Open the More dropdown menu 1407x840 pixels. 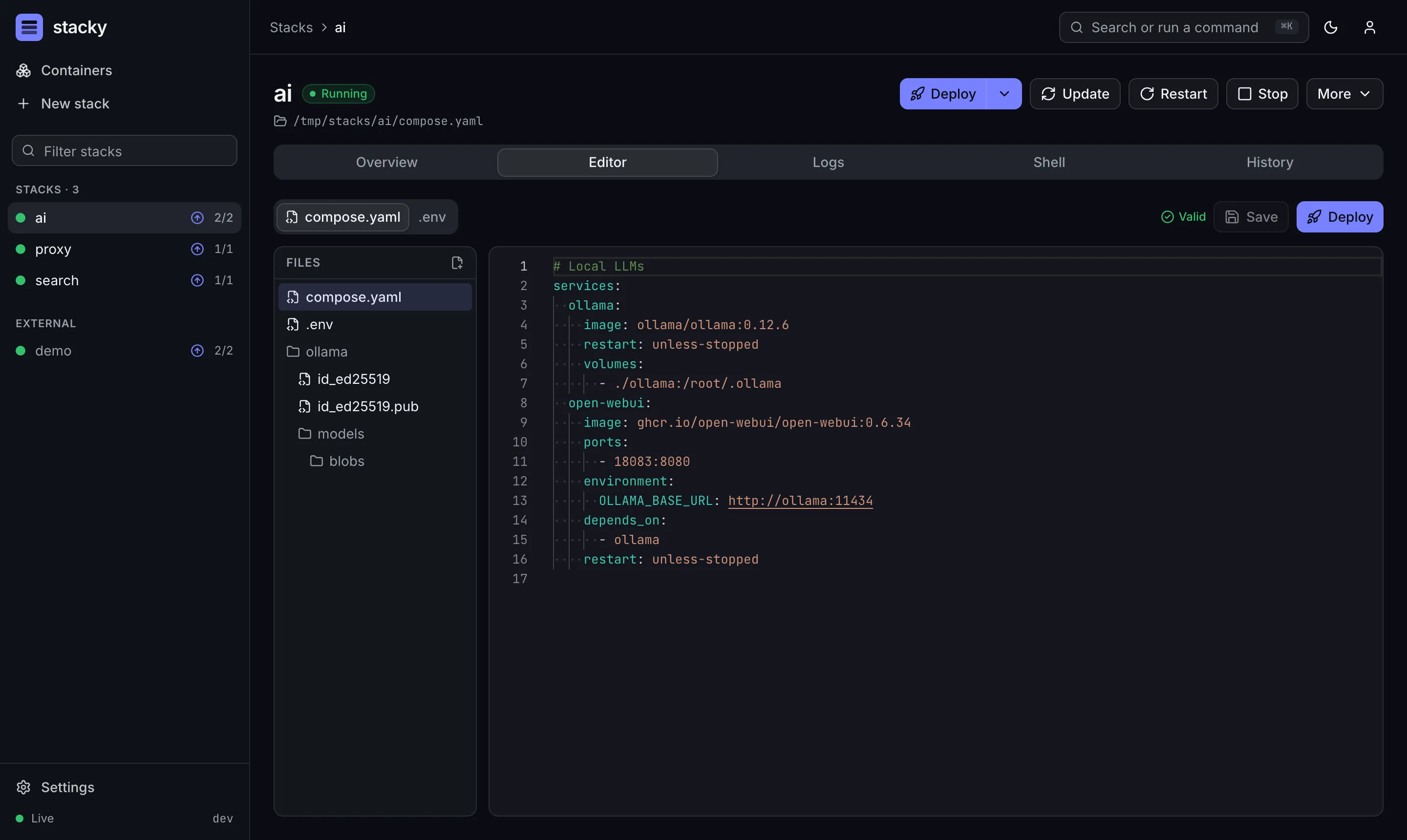tap(1344, 93)
